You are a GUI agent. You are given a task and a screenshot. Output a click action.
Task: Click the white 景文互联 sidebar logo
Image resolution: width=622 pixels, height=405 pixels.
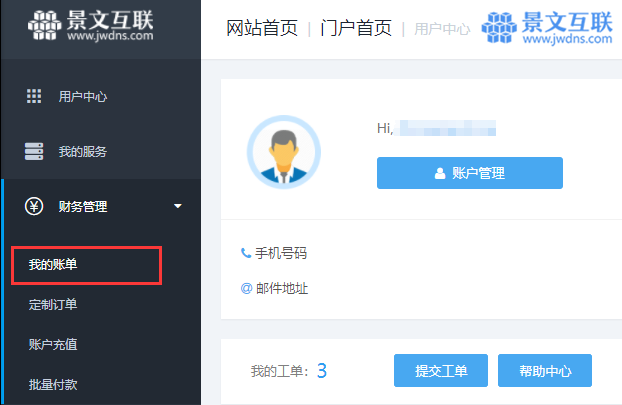90,25
